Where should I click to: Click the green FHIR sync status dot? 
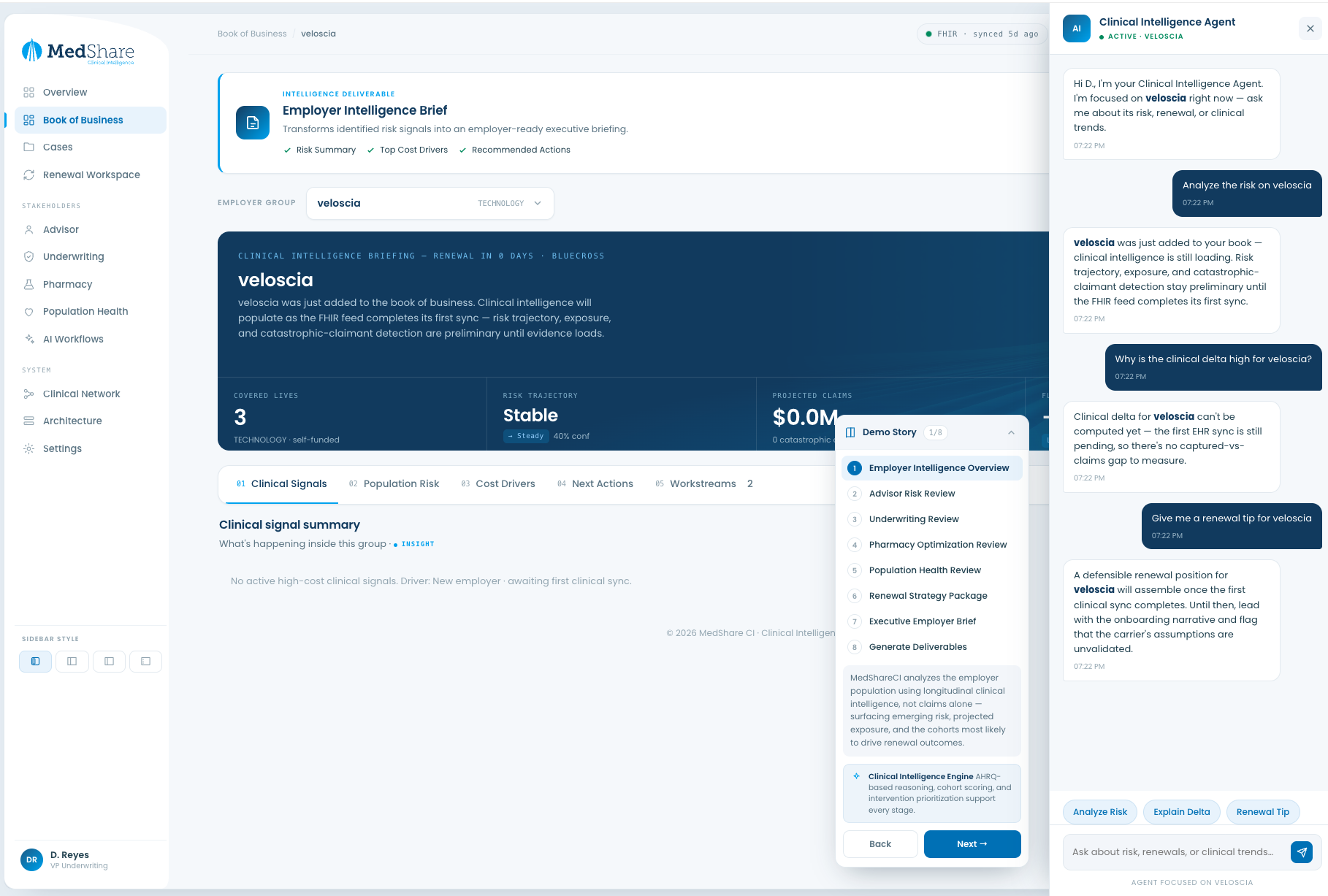coord(928,34)
